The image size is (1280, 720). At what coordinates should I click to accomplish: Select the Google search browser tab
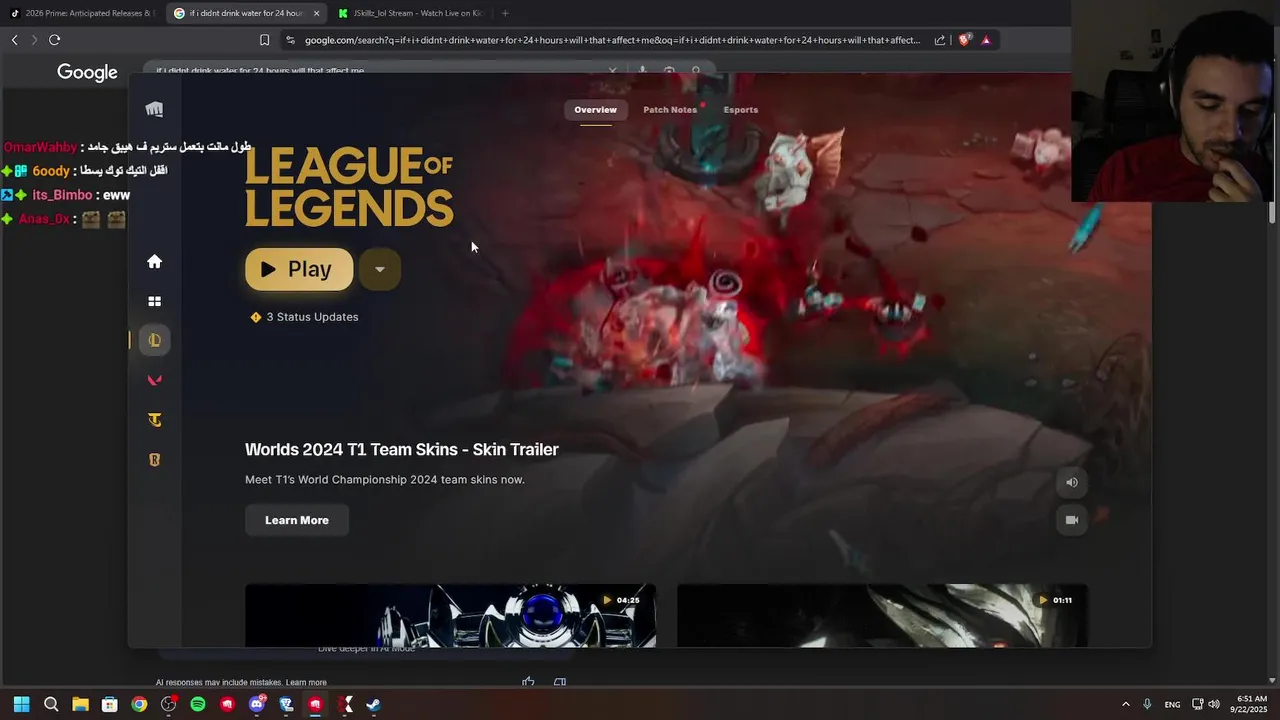tap(245, 13)
